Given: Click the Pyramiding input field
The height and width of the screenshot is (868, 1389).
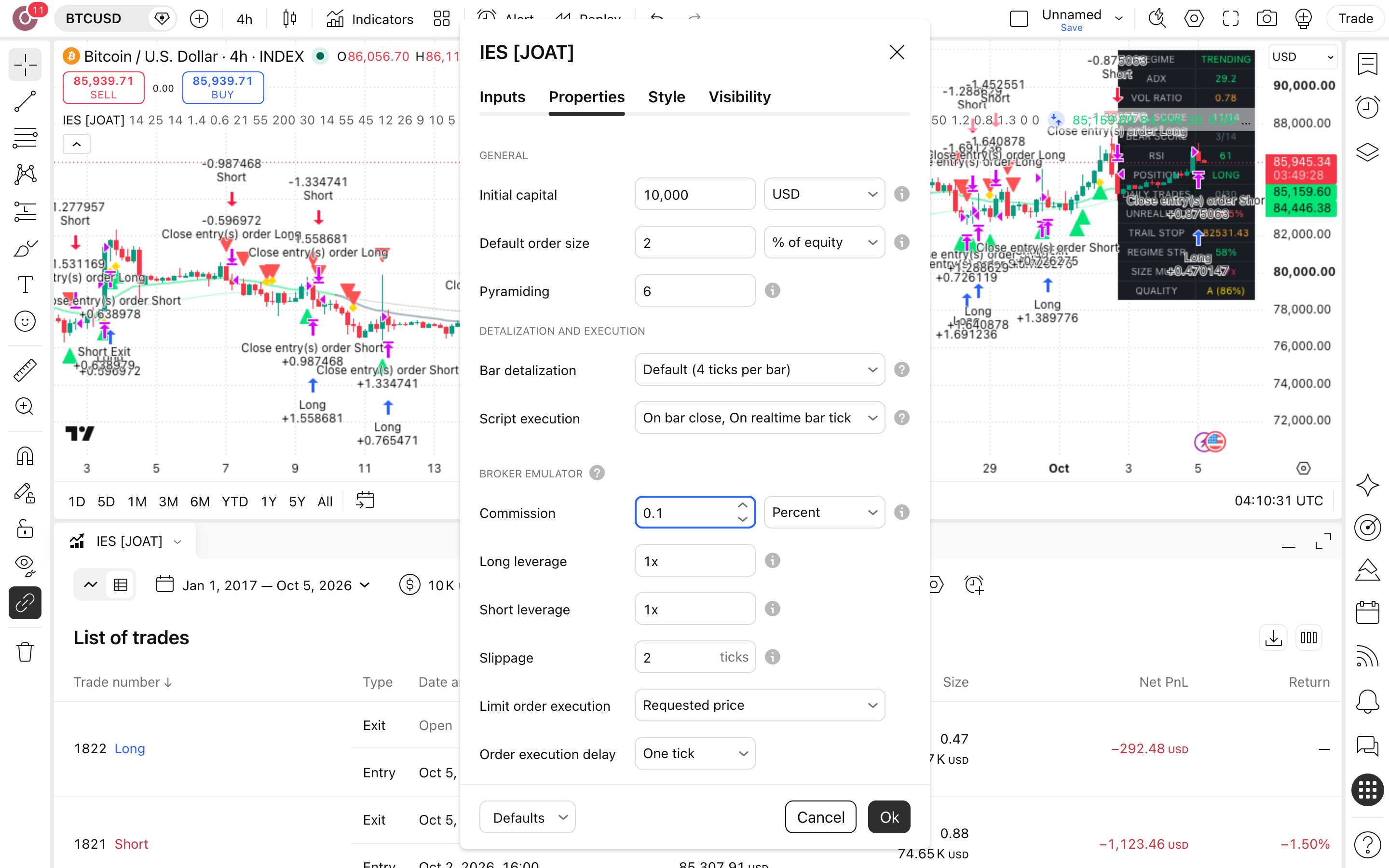Looking at the screenshot, I should coord(695,290).
